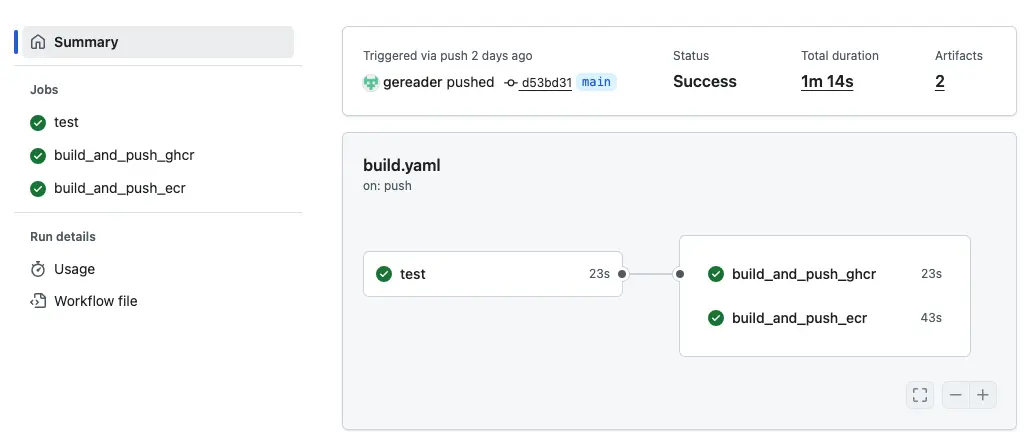The image size is (1035, 439).
Task: Click the Summary home icon
Action: tap(38, 42)
